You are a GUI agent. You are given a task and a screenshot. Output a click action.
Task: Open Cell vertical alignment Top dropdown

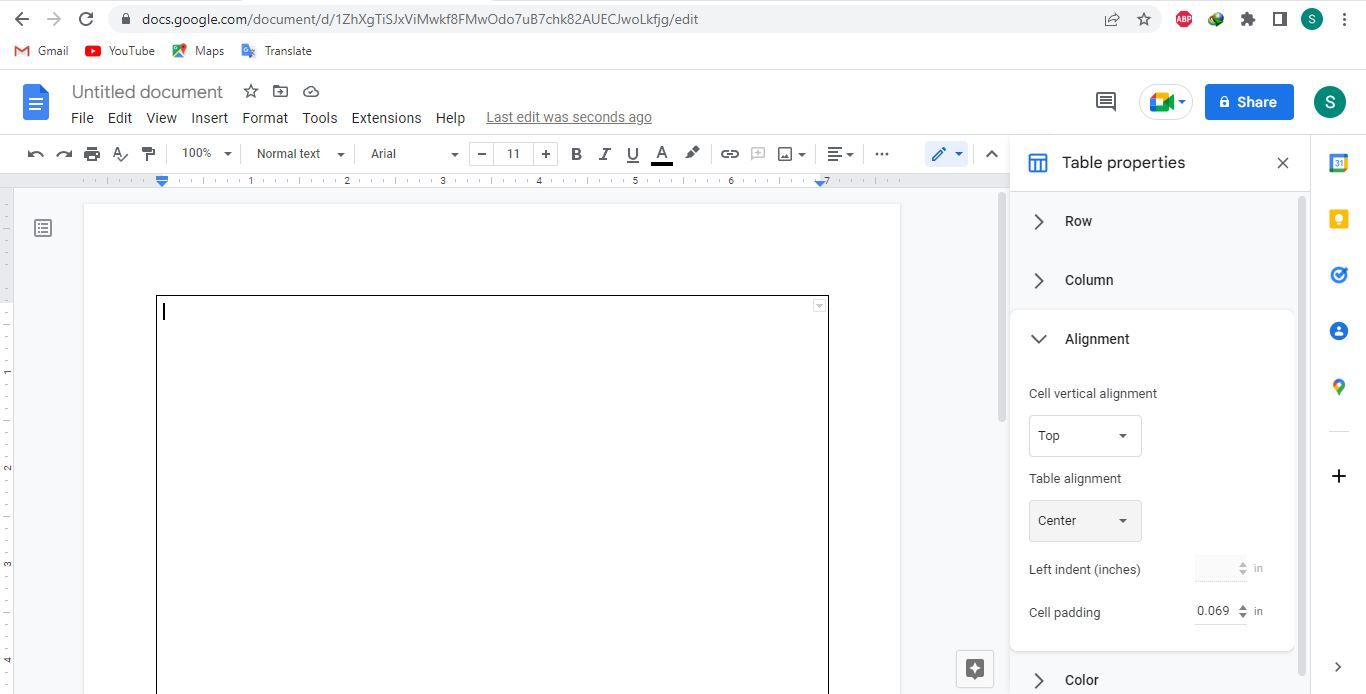tap(1085, 436)
